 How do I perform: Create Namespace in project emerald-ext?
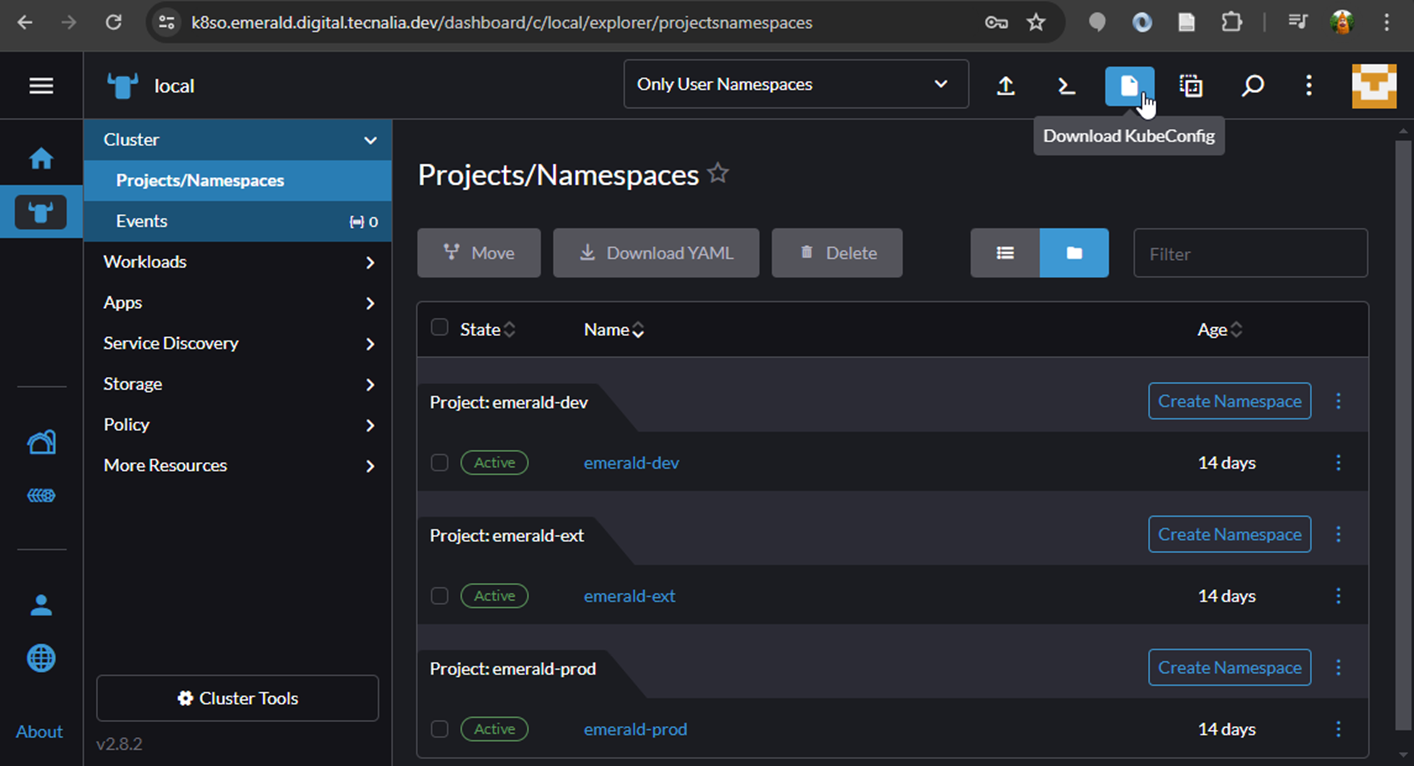pyautogui.click(x=1230, y=534)
